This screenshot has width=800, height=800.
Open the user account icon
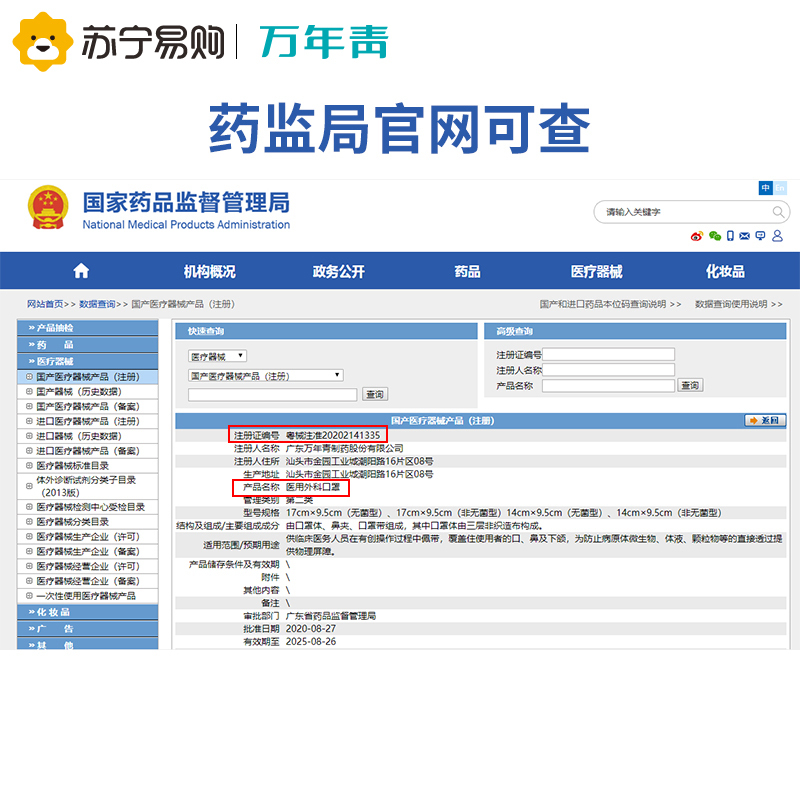click(x=777, y=236)
